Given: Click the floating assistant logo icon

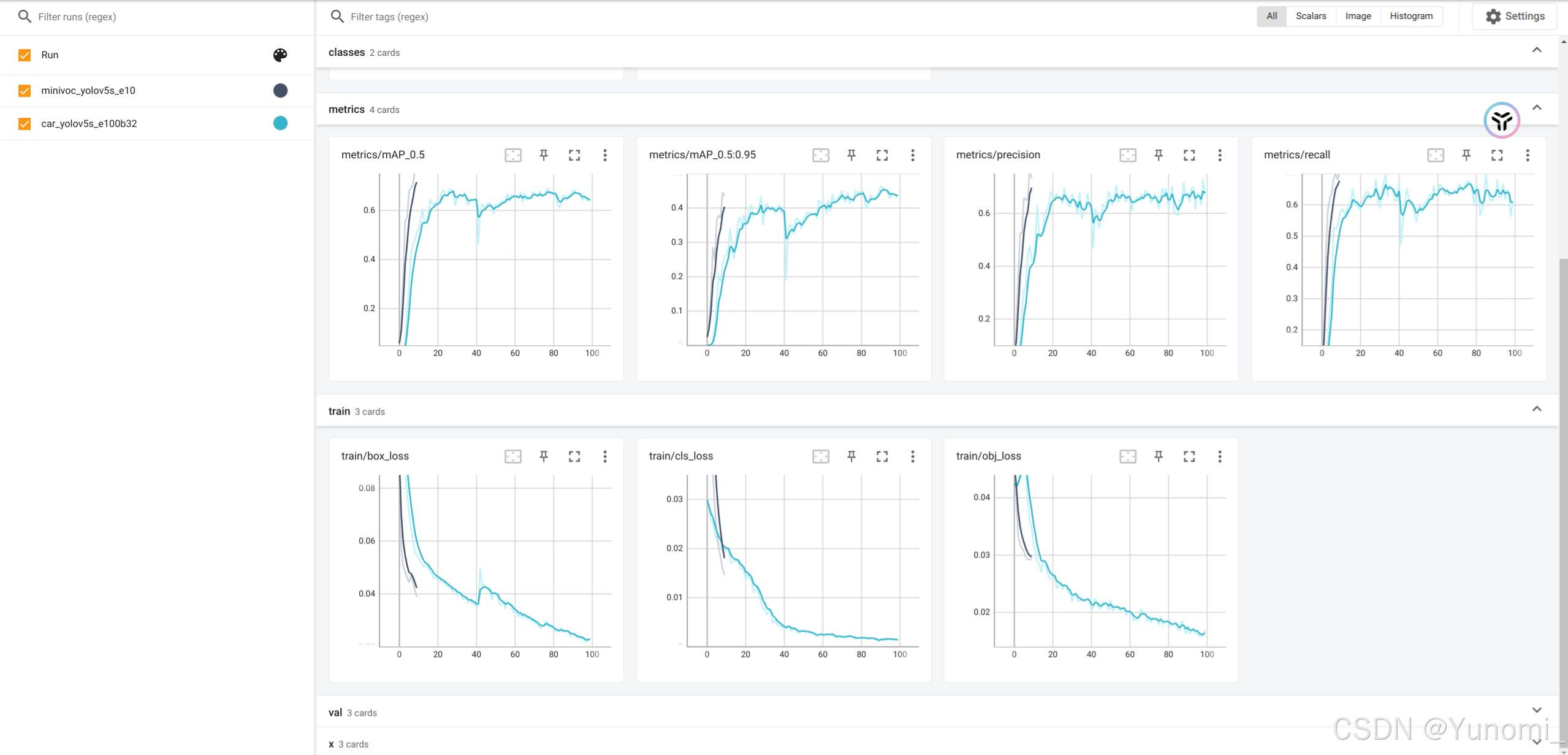Looking at the screenshot, I should pyautogui.click(x=1501, y=120).
